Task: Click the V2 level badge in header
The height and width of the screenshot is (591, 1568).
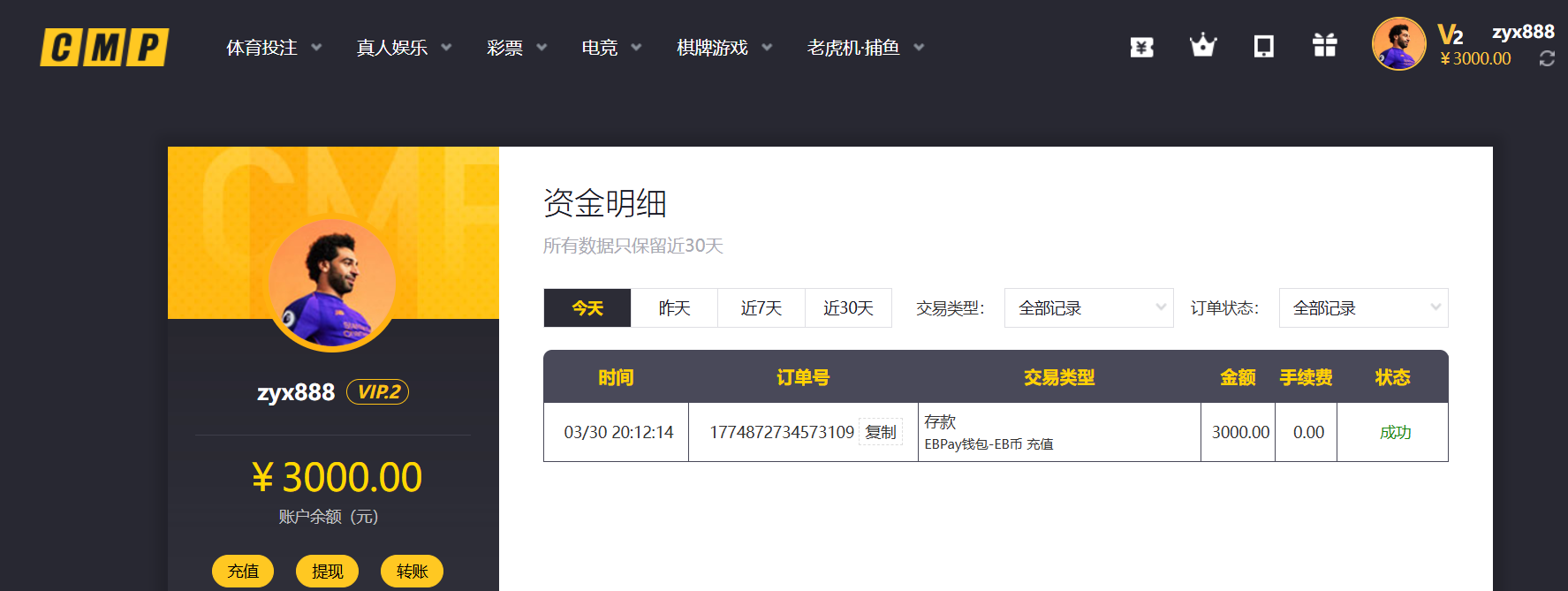Action: [x=1450, y=35]
